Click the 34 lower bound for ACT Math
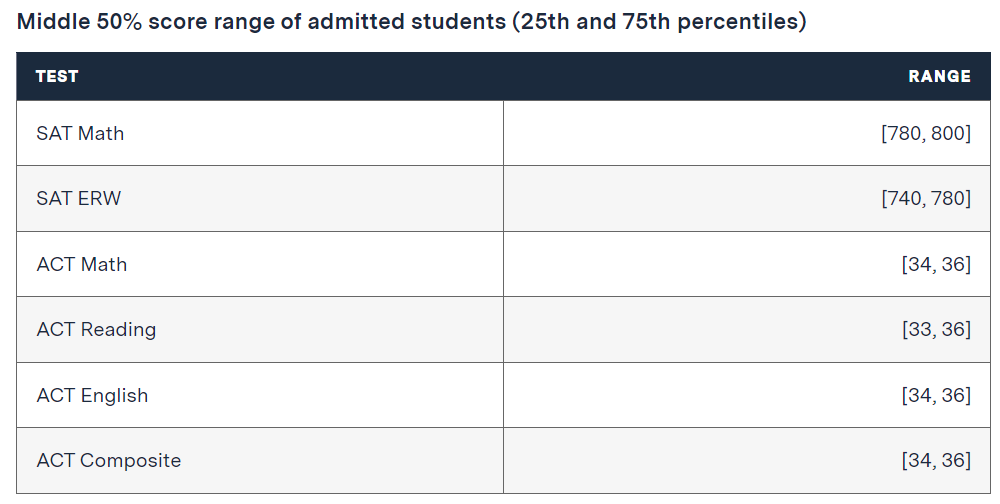 coord(918,264)
